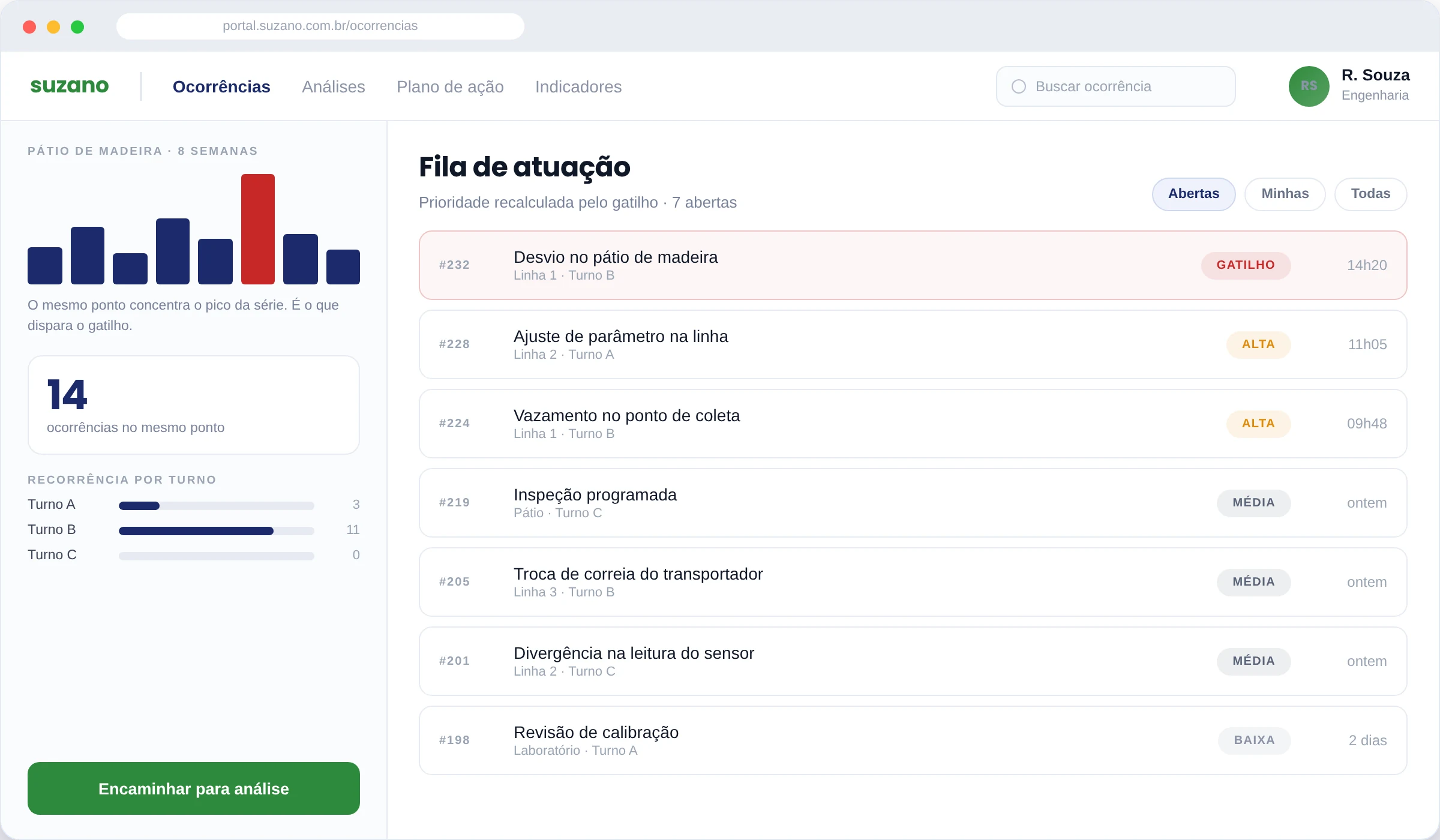Image resolution: width=1440 pixels, height=840 pixels.
Task: Open occurrence Divergência na leitura do sensor
Action: [x=913, y=661]
